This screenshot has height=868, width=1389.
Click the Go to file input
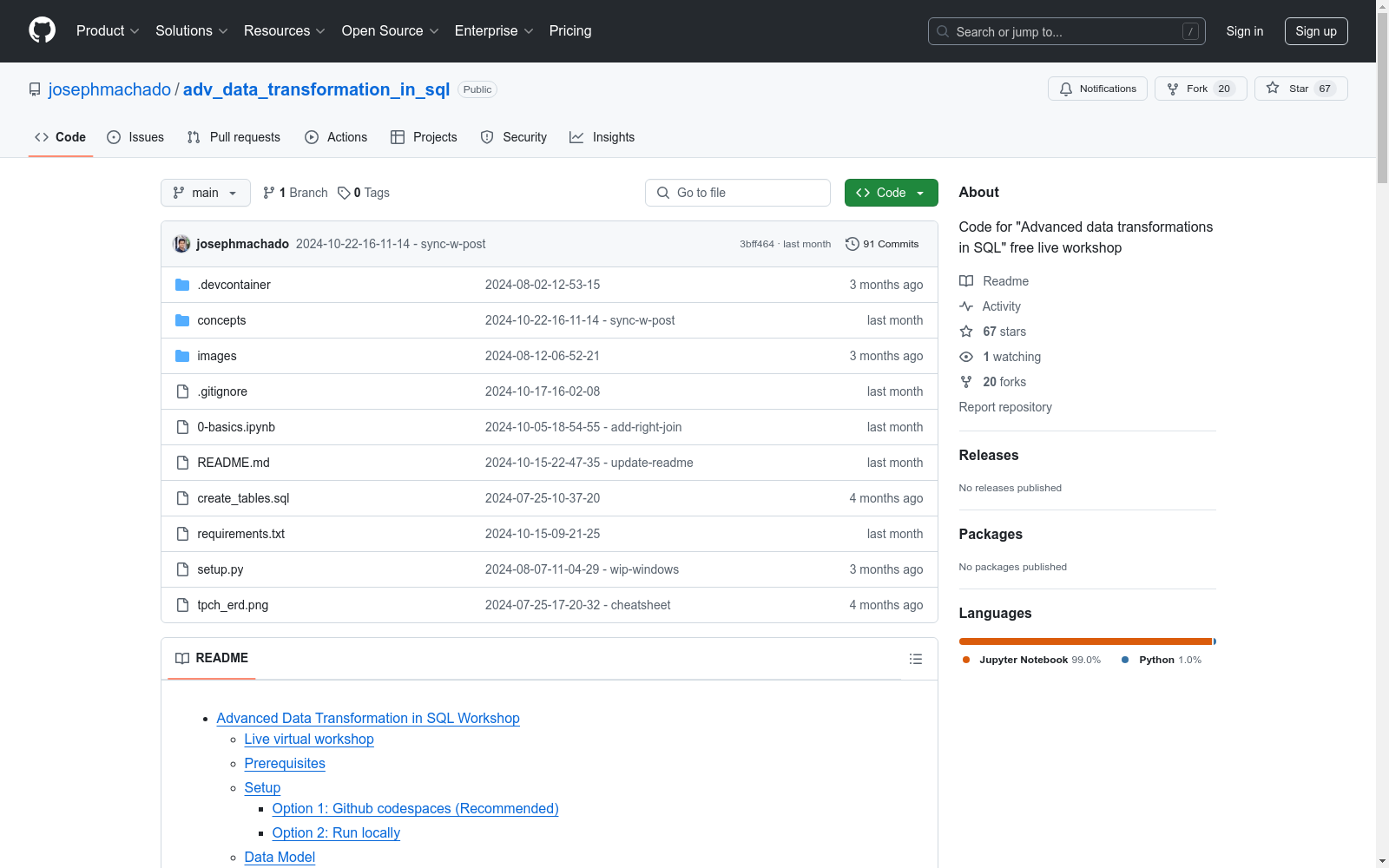[x=738, y=193]
